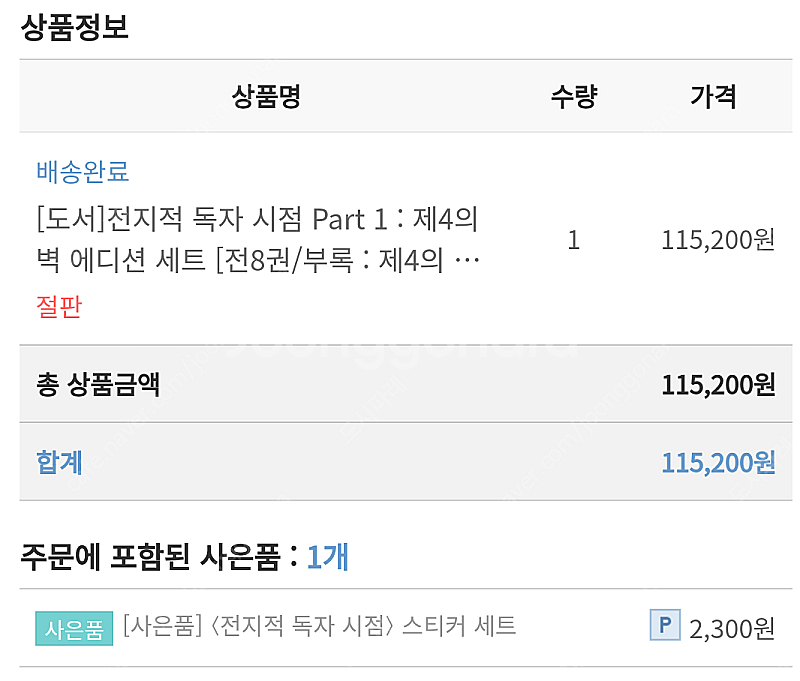The image size is (800, 681).
Task: Click the blue 1개 gift count
Action: tap(327, 556)
